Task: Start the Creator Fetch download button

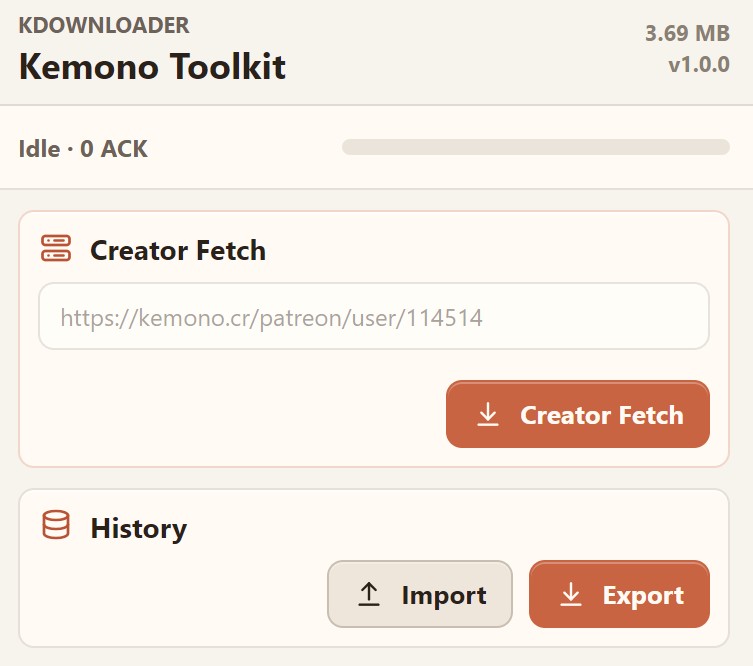Action: [x=578, y=414]
